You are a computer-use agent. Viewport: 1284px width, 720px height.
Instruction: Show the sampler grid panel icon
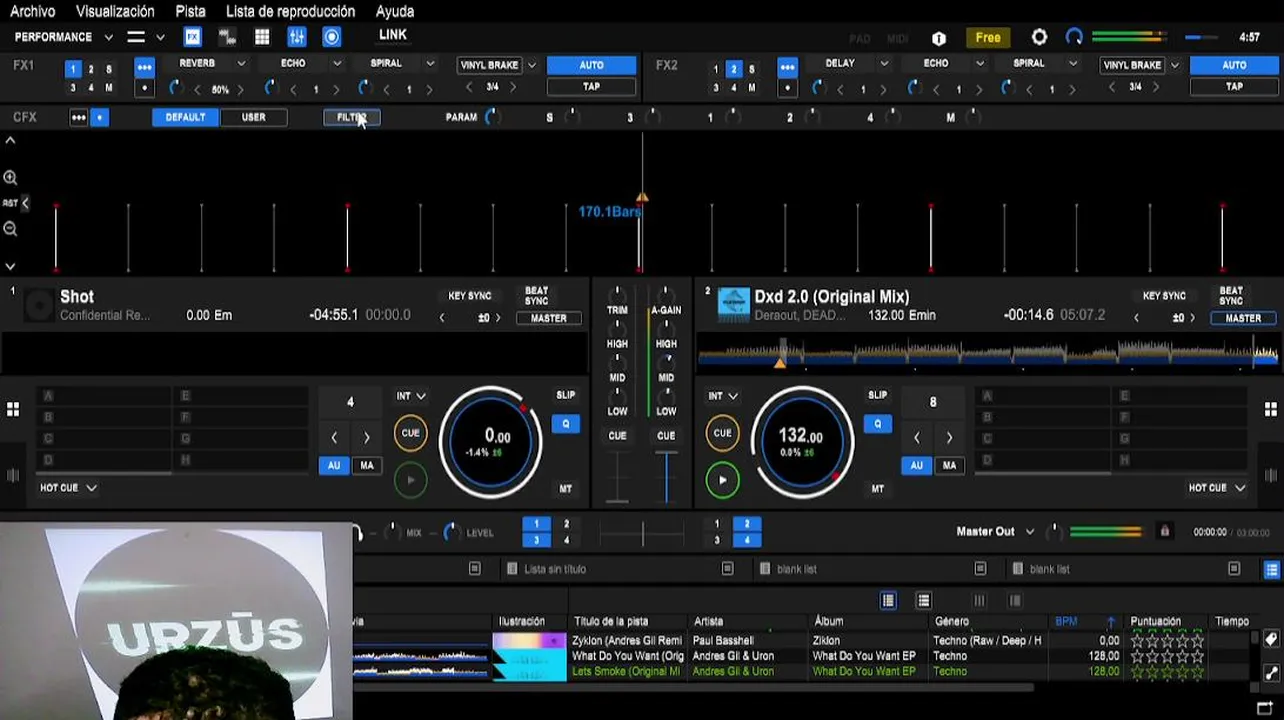coord(262,37)
